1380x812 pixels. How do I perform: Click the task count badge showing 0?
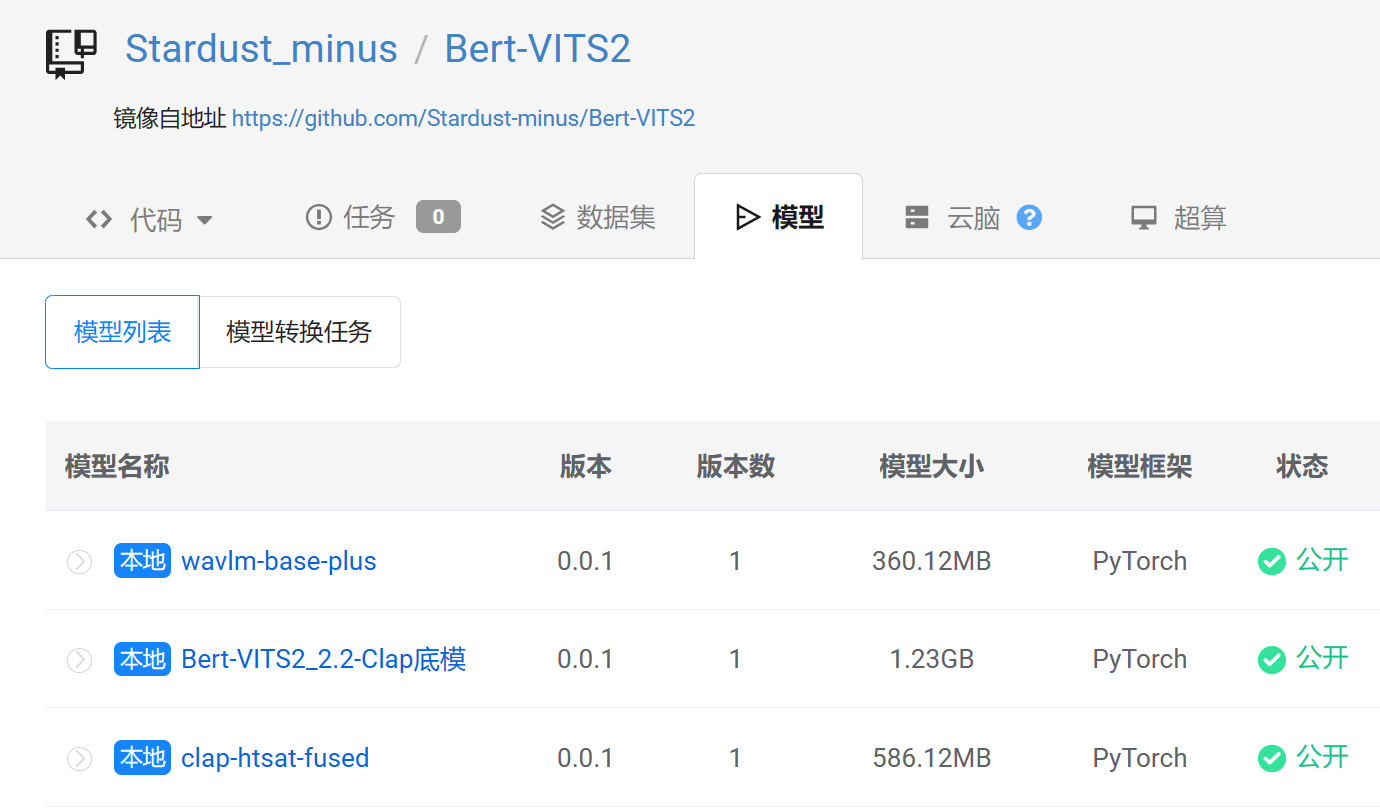coord(438,217)
